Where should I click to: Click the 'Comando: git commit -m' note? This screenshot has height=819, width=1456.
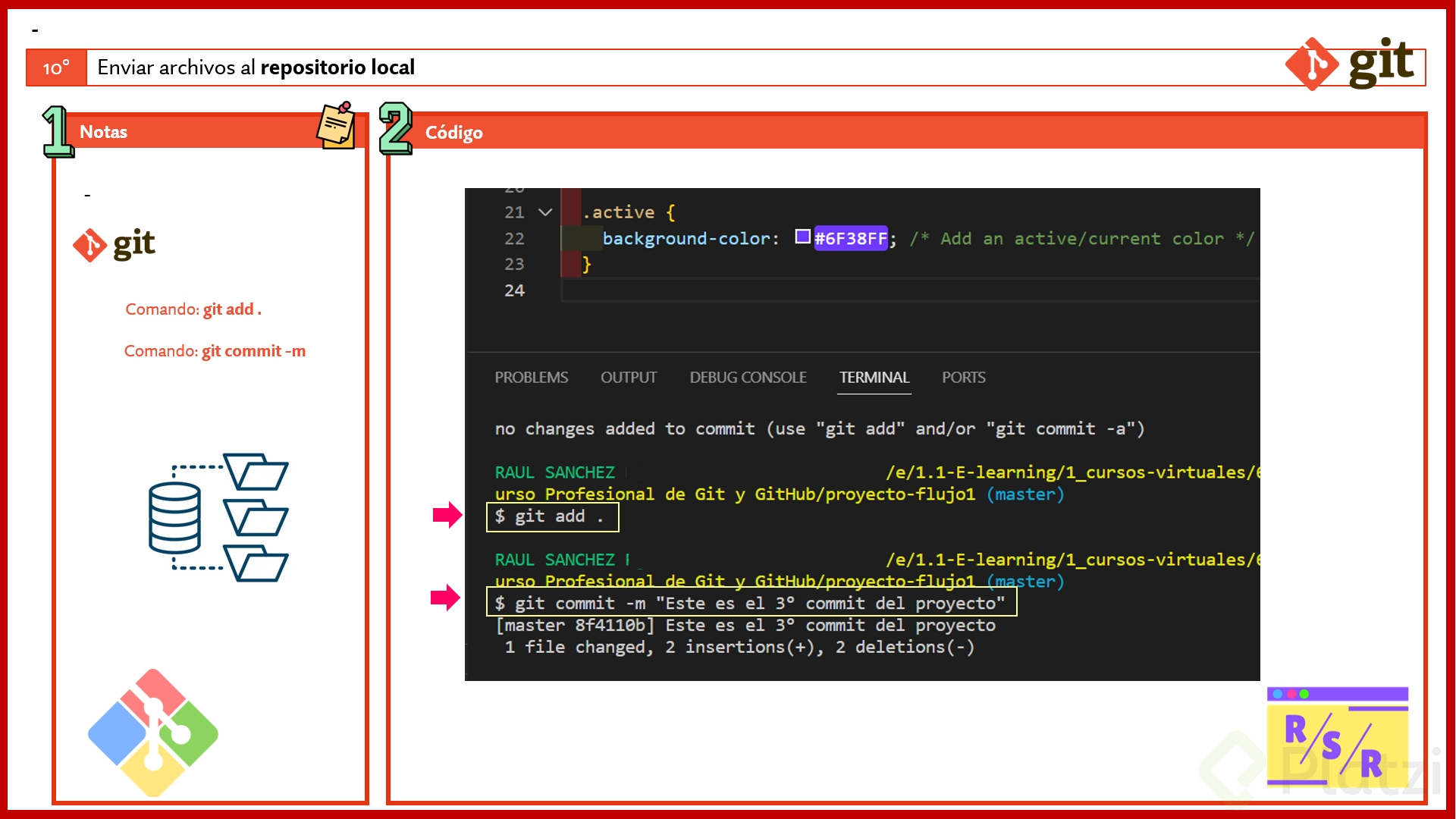[215, 351]
